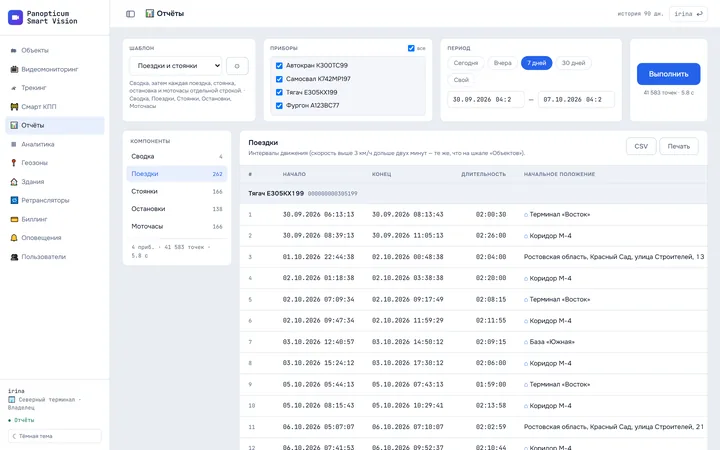Click the Конец column header
720x450 pixels.
point(381,174)
